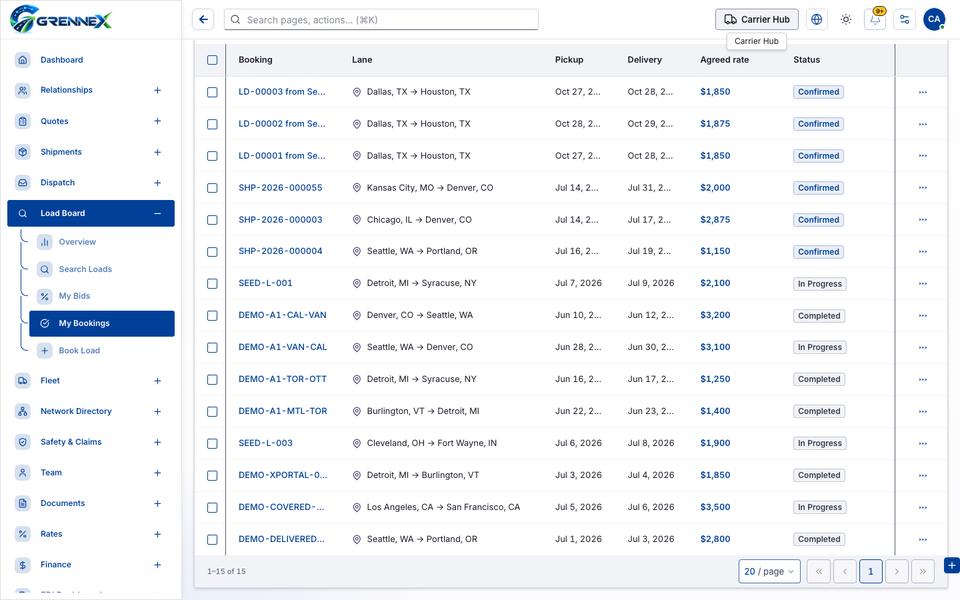960x600 pixels.
Task: Open the 20 / page dropdown
Action: coord(769,571)
